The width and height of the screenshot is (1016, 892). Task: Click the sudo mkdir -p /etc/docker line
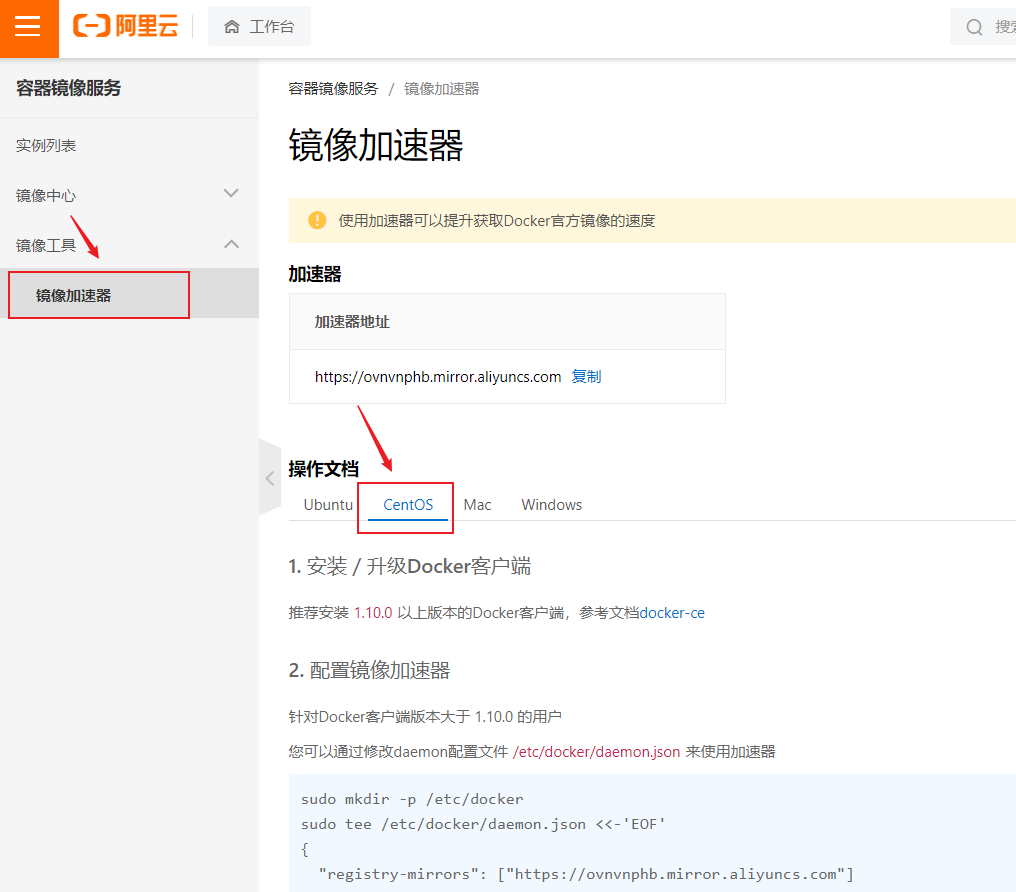tap(411, 799)
